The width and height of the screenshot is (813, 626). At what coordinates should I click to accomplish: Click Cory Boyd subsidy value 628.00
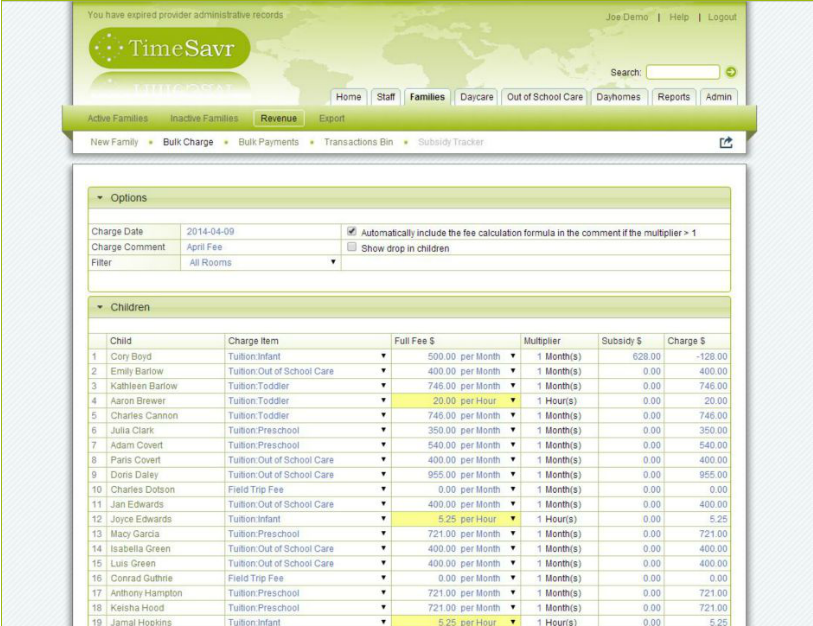(x=647, y=356)
